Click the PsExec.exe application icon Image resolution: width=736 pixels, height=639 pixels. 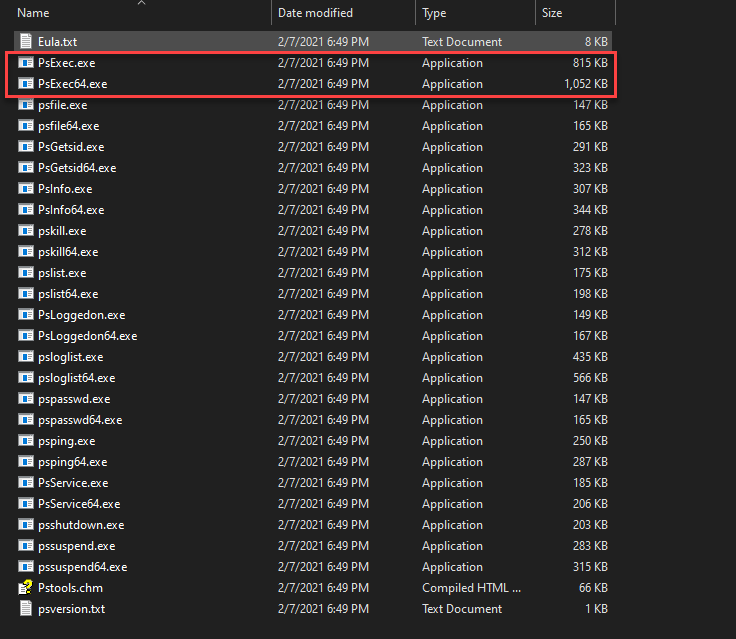pos(26,62)
